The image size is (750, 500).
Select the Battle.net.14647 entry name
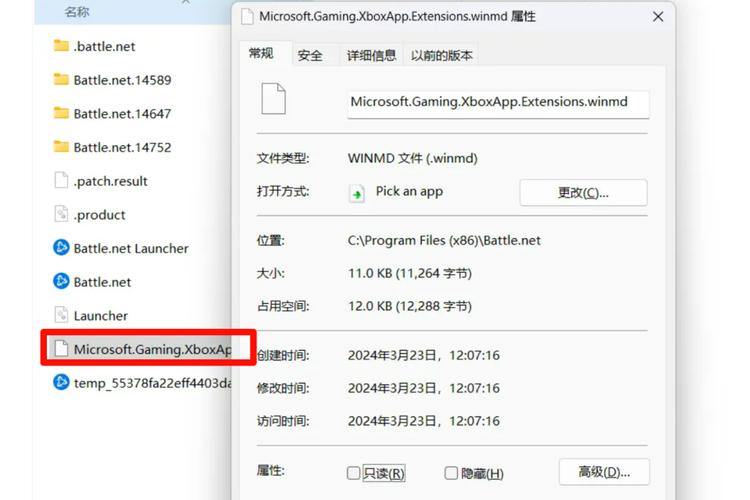(x=122, y=114)
